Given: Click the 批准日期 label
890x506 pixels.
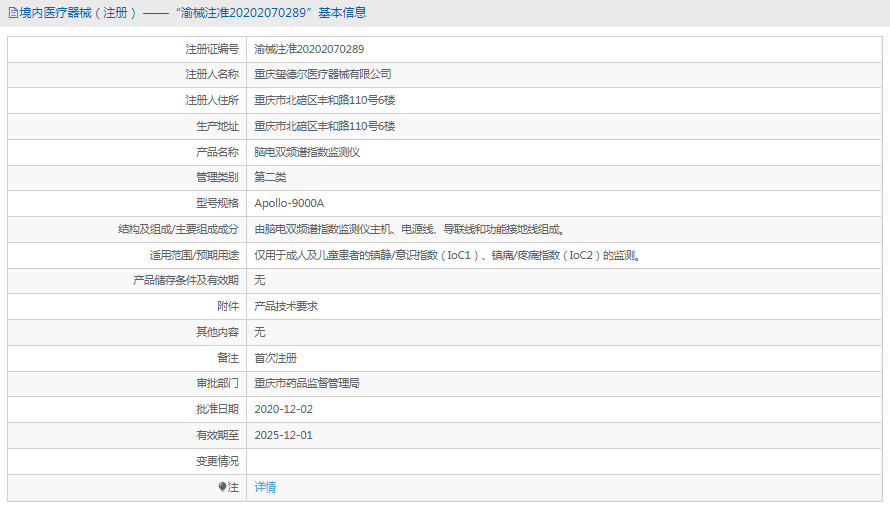Looking at the screenshot, I should pyautogui.click(x=217, y=409).
